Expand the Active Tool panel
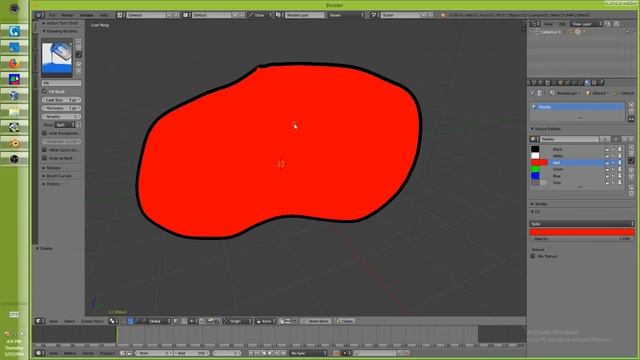 [60, 23]
